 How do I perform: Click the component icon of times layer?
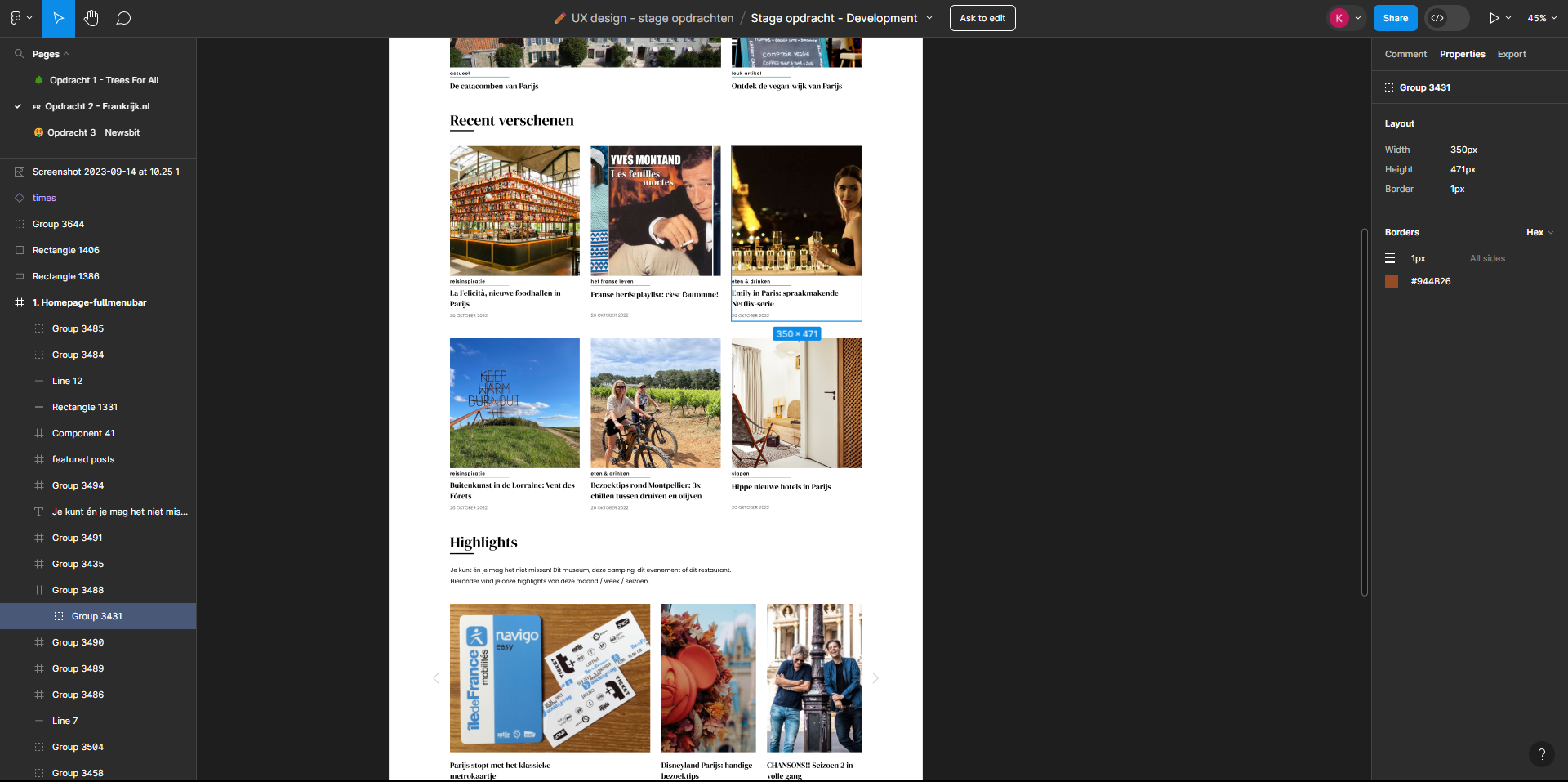20,198
